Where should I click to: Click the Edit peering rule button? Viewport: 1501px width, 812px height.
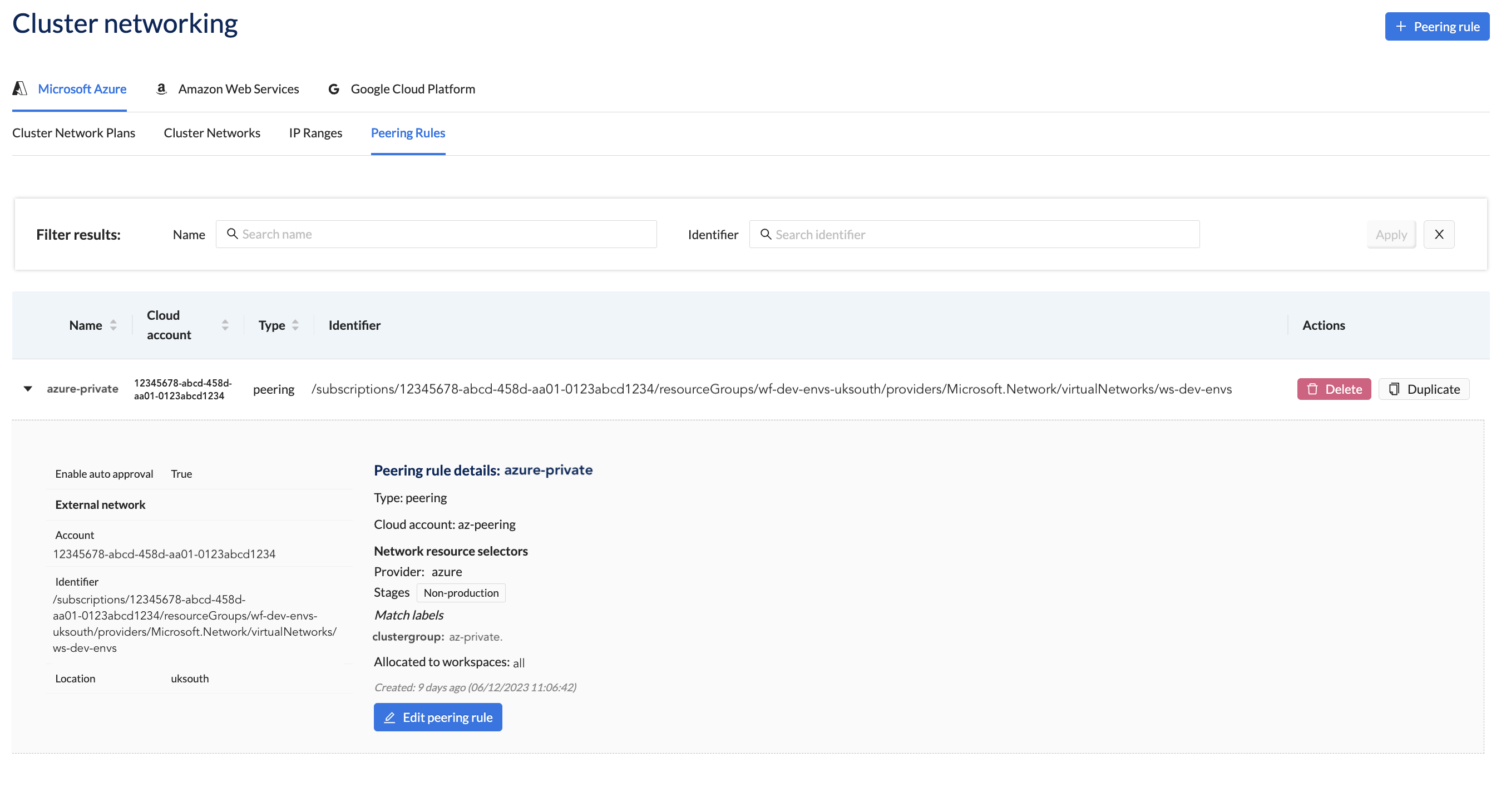[438, 717]
